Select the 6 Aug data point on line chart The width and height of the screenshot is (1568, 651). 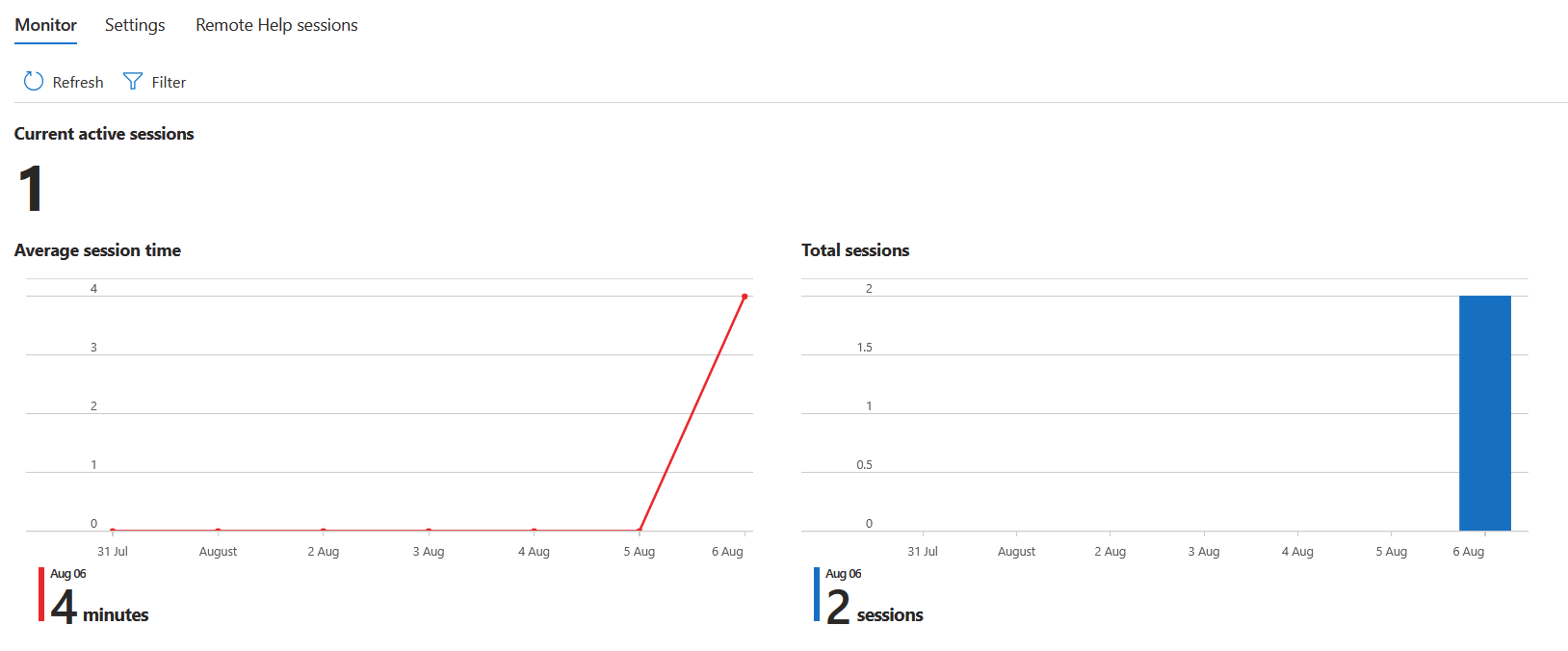745,297
